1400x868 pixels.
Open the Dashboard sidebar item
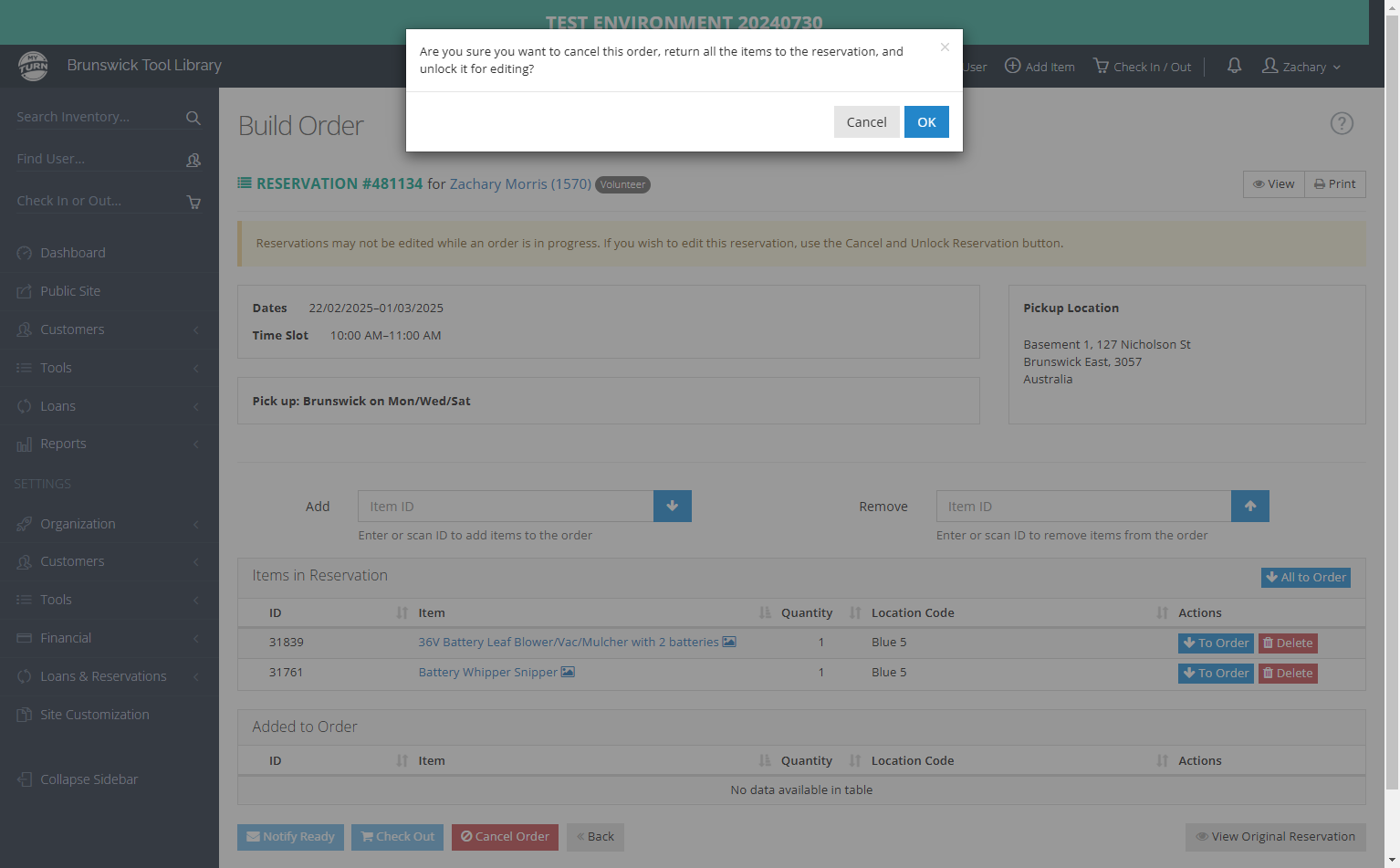pyautogui.click(x=110, y=253)
